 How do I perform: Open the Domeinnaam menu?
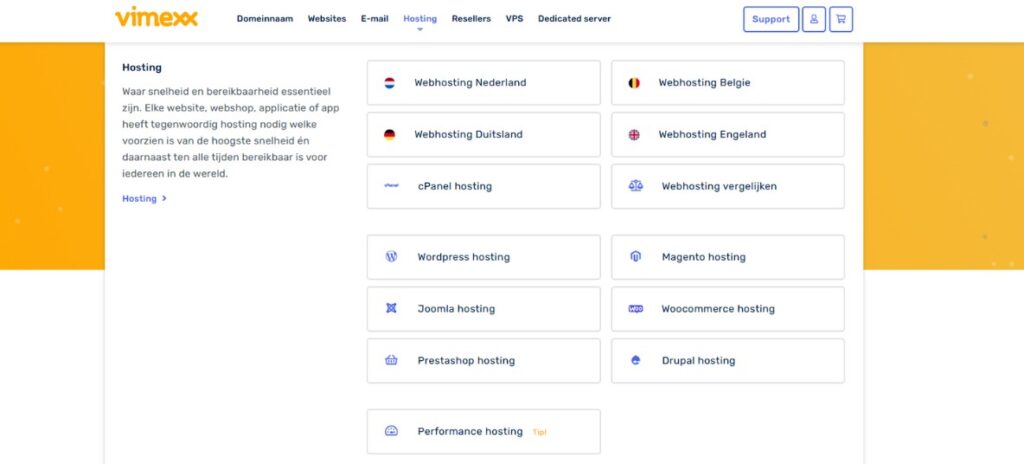click(x=265, y=19)
